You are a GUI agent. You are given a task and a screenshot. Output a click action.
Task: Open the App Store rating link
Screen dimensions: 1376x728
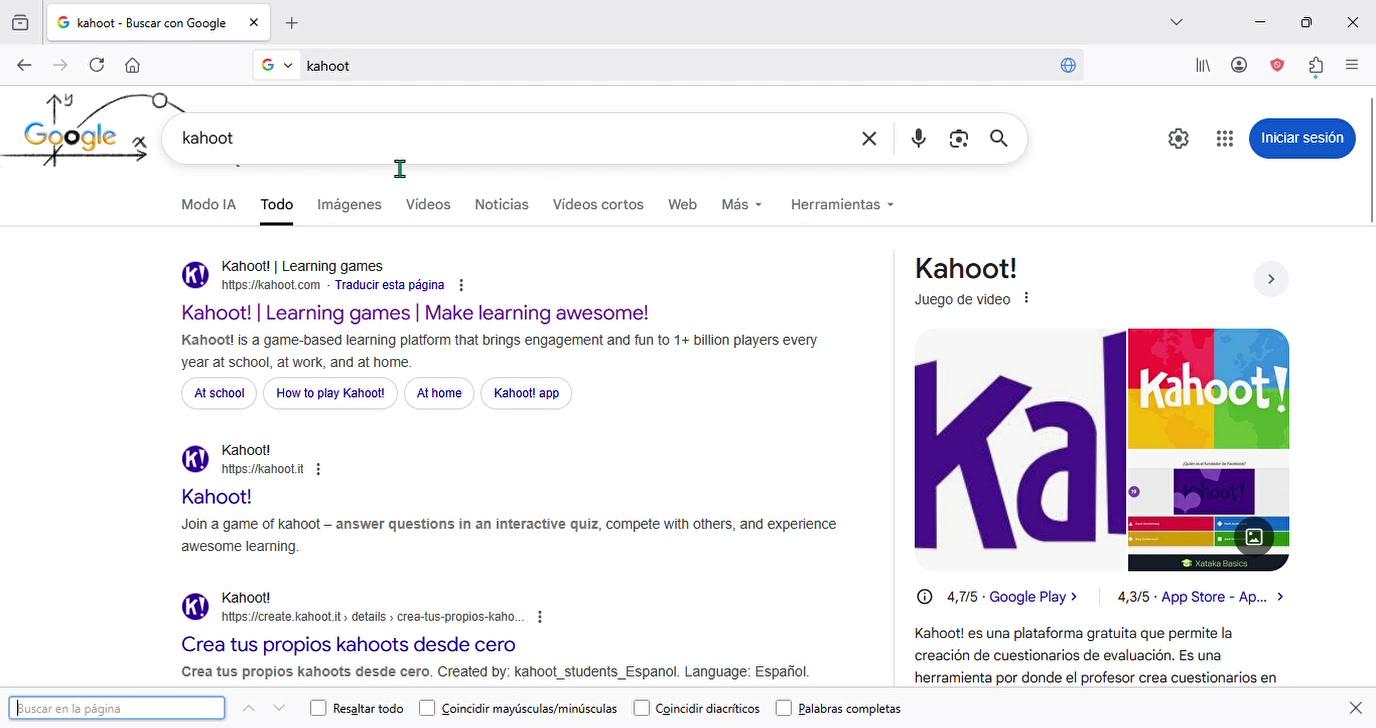1222,597
